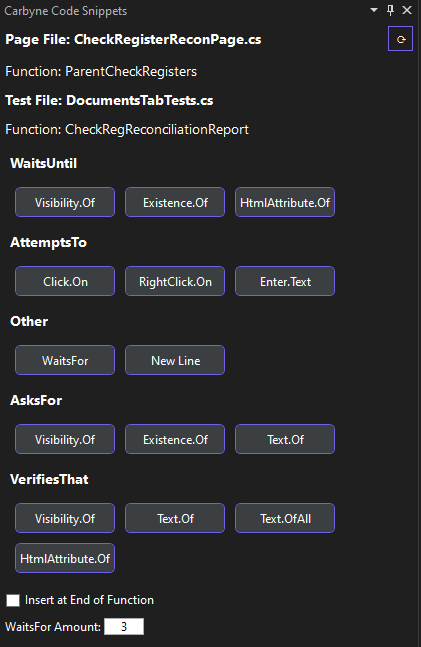Click the AsksFor section heading
This screenshot has height=647, width=421.
(x=36, y=400)
